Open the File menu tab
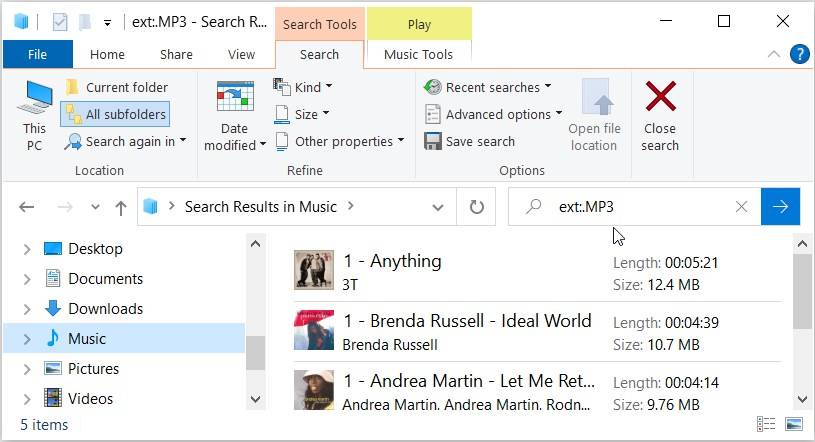This screenshot has height=442, width=815. point(37,54)
